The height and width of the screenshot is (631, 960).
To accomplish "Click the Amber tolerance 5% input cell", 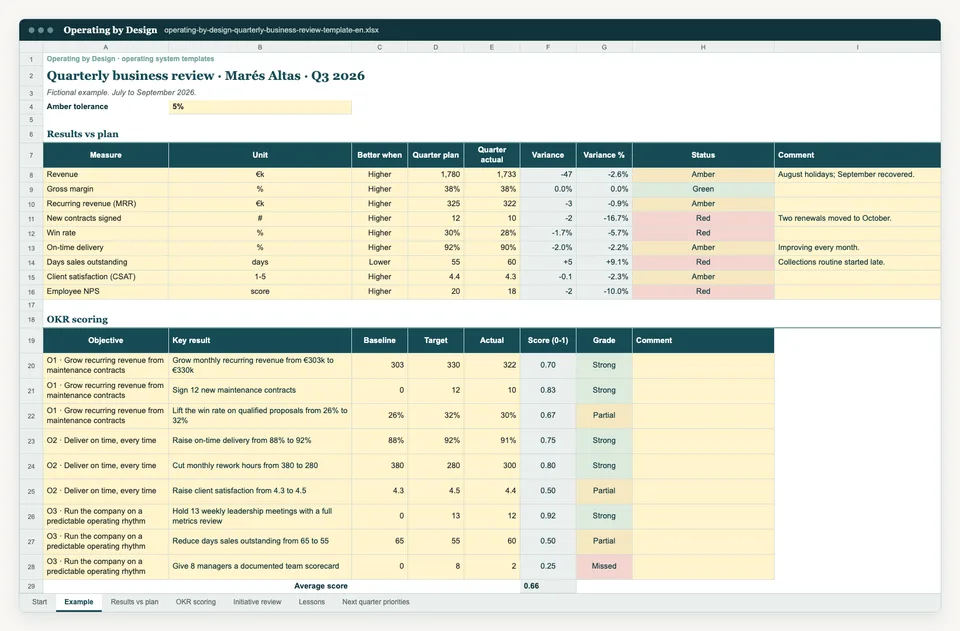I will tap(260, 106).
